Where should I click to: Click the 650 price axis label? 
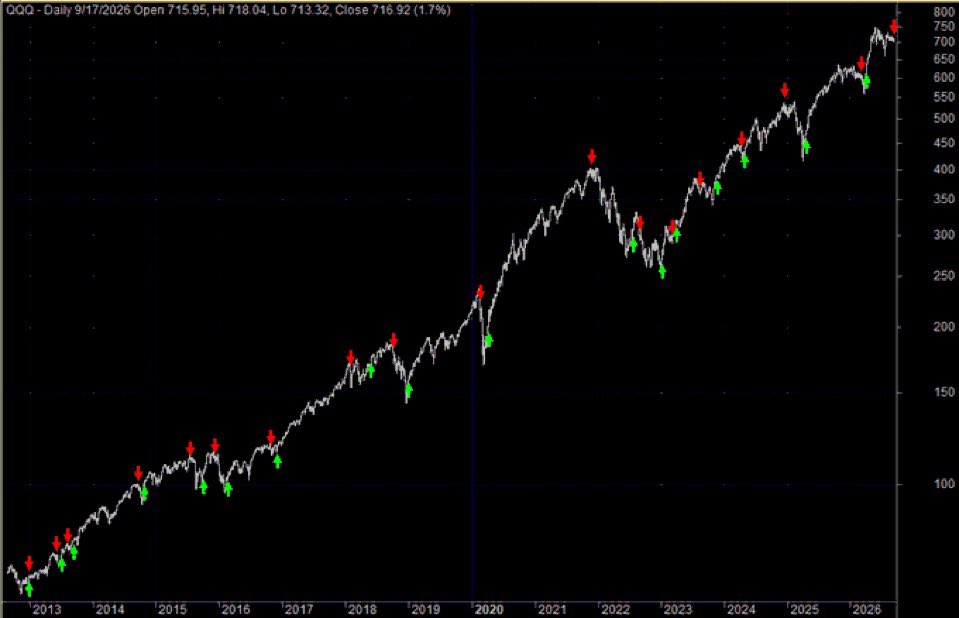click(x=944, y=59)
